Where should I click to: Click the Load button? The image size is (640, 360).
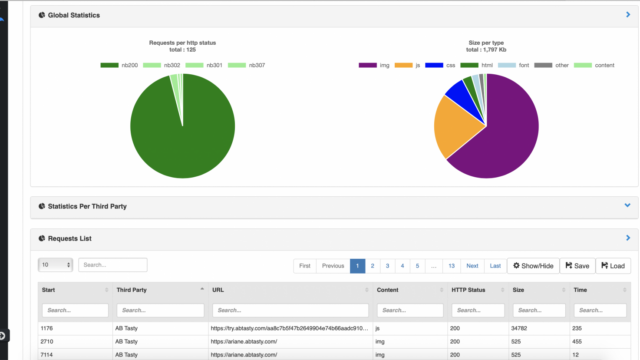coord(613,266)
